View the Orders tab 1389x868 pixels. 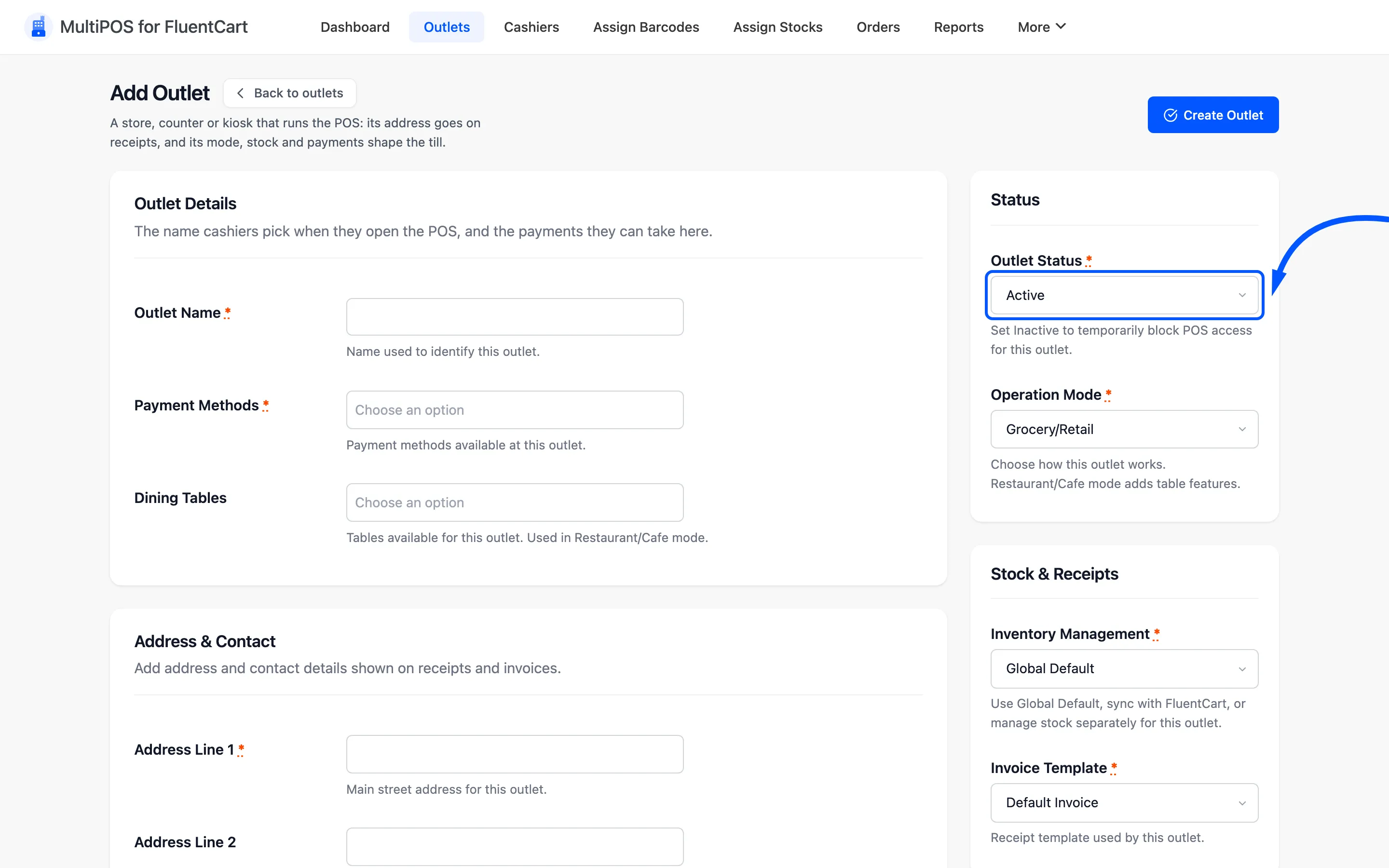click(x=878, y=27)
